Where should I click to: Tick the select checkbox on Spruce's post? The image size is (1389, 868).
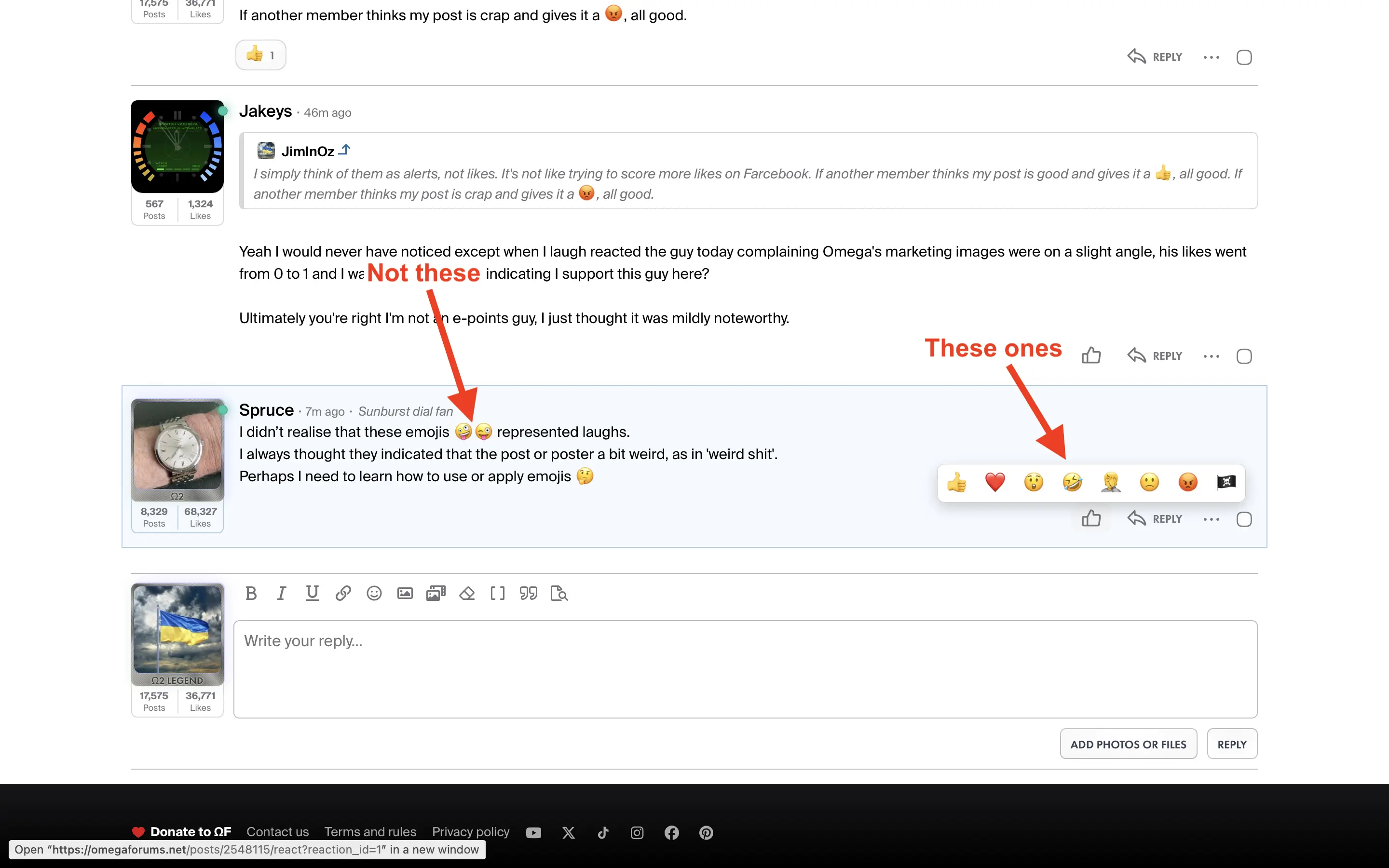point(1244,519)
